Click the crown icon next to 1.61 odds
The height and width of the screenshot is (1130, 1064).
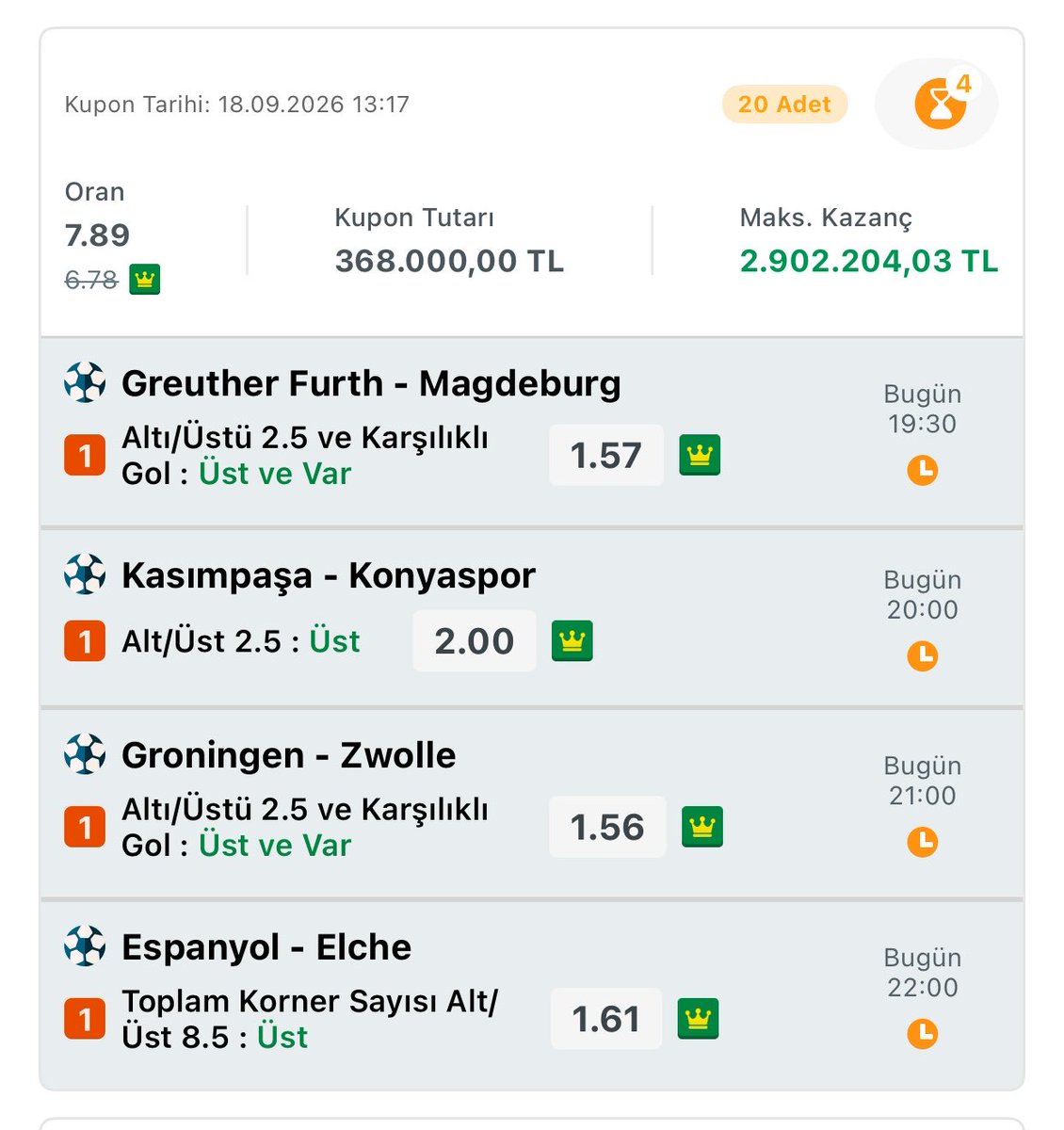[698, 1019]
